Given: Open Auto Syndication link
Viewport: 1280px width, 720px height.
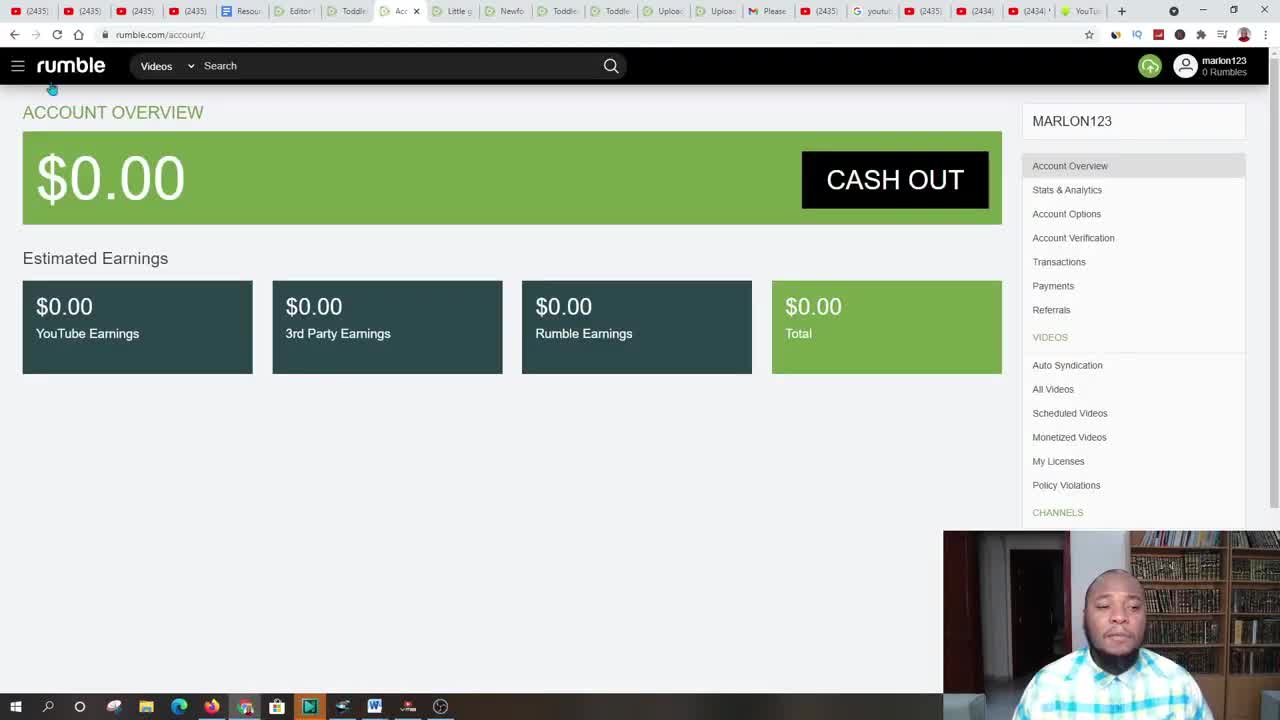Looking at the screenshot, I should click(x=1067, y=365).
